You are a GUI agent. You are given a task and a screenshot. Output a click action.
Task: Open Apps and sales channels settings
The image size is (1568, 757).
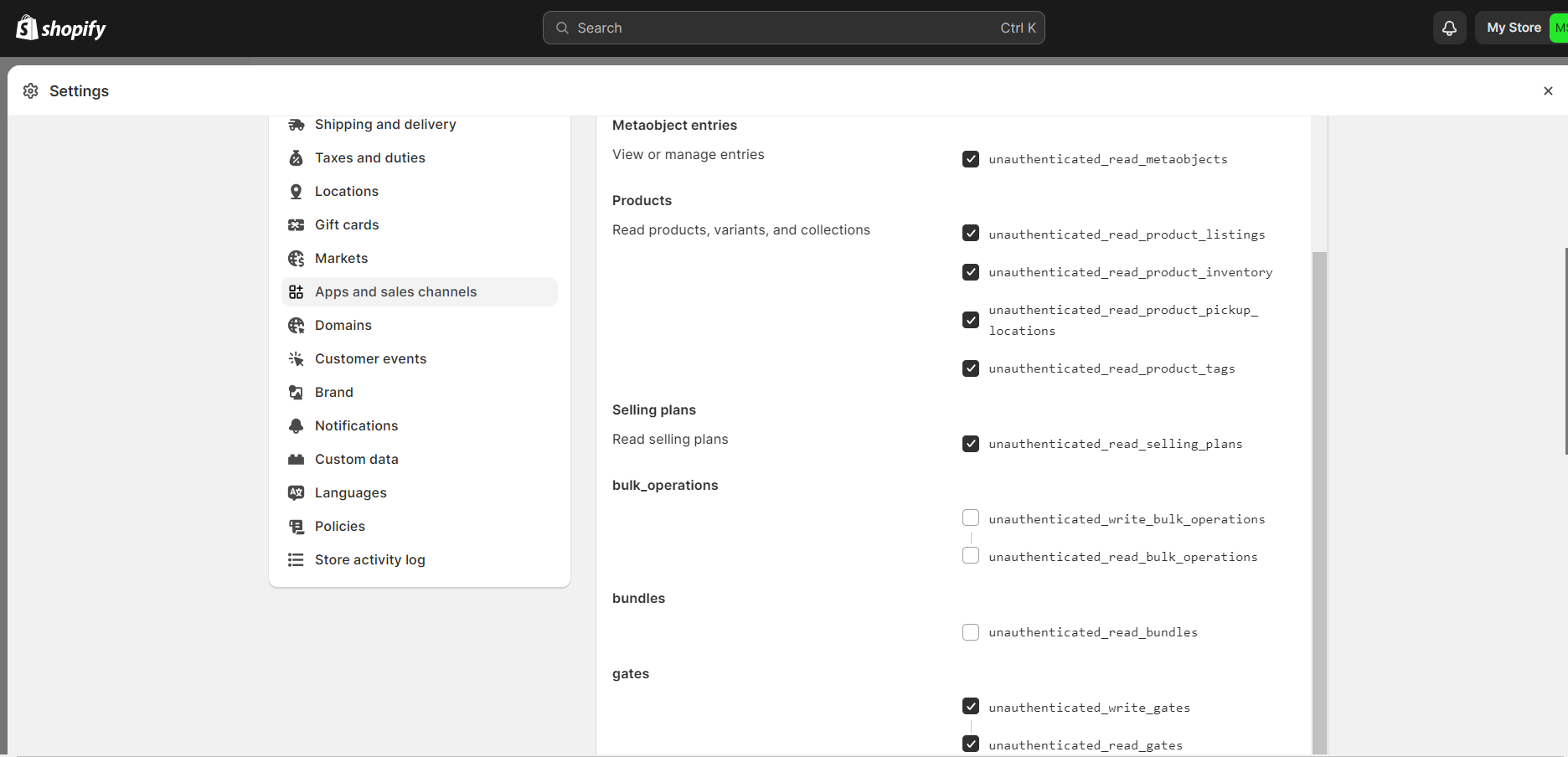coord(395,292)
